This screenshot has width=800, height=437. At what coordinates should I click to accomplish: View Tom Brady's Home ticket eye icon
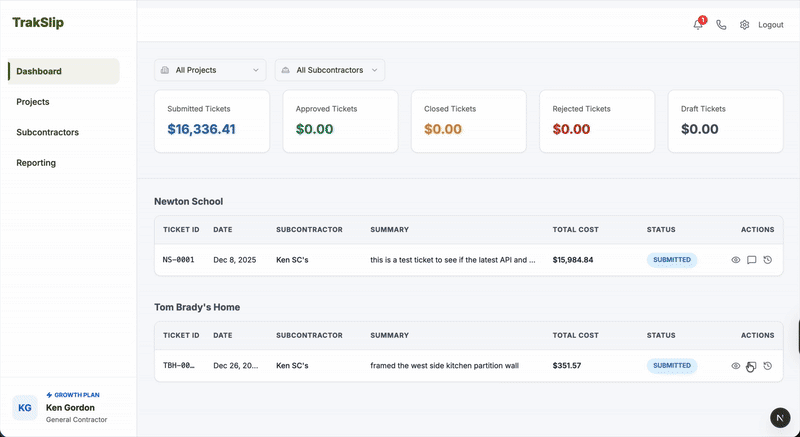tap(736, 366)
